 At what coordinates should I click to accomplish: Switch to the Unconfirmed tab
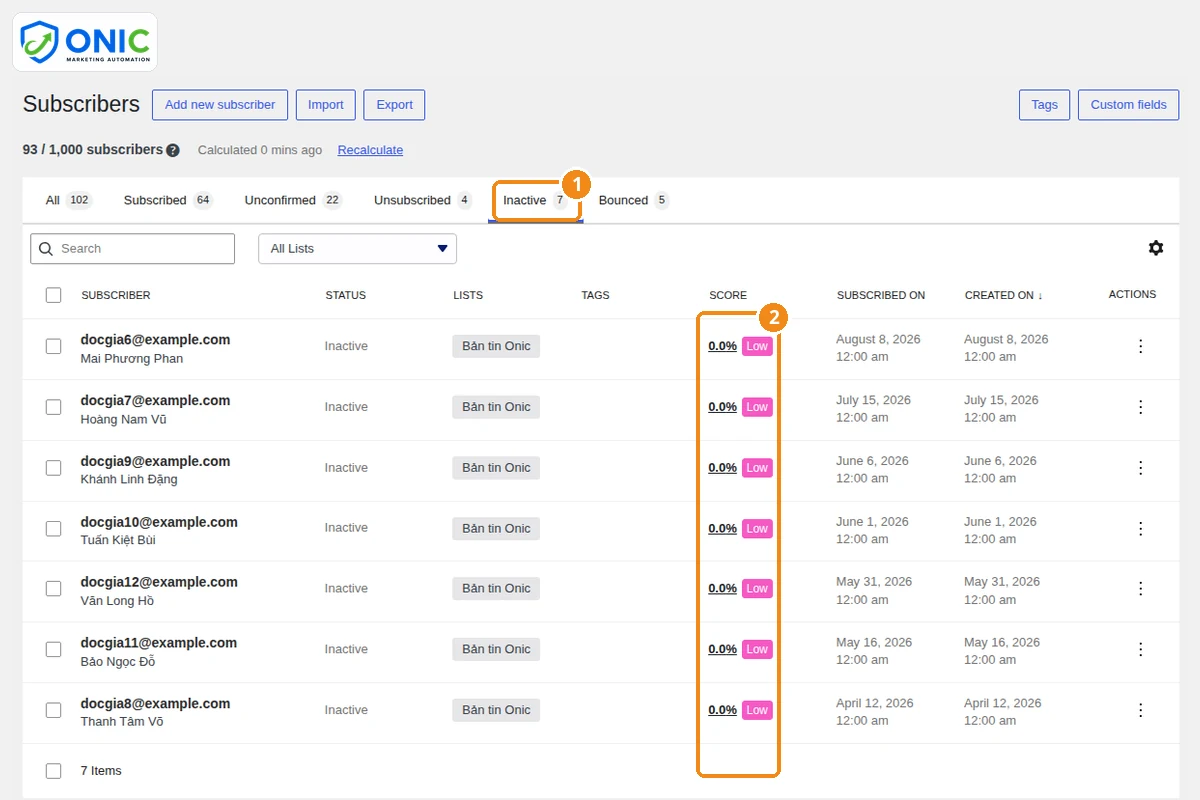pyautogui.click(x=293, y=200)
